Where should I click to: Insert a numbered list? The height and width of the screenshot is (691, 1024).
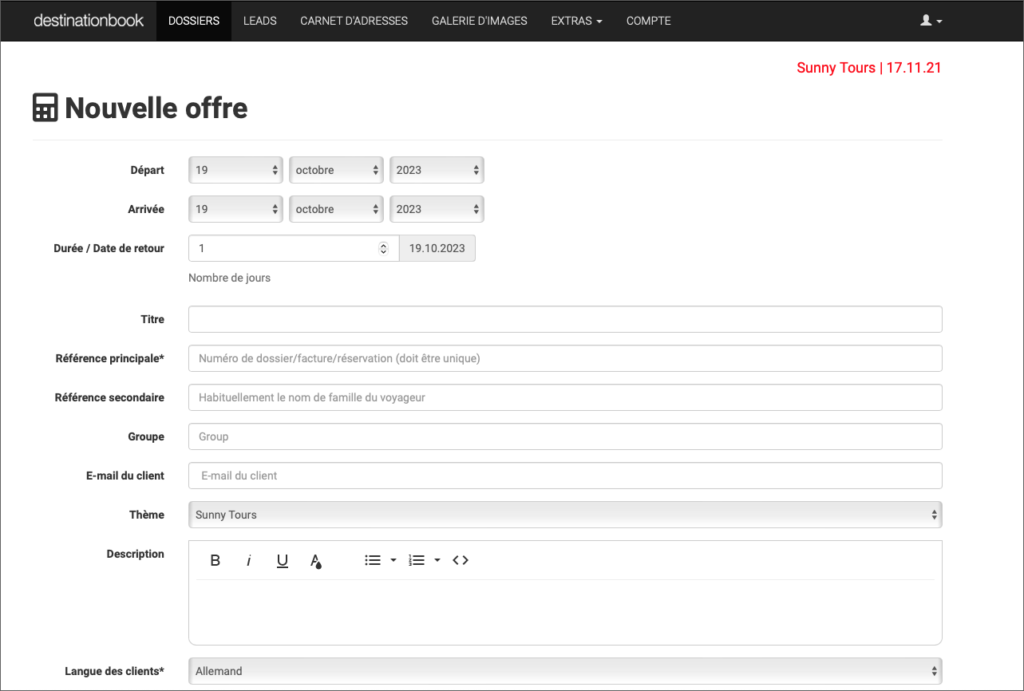point(417,561)
